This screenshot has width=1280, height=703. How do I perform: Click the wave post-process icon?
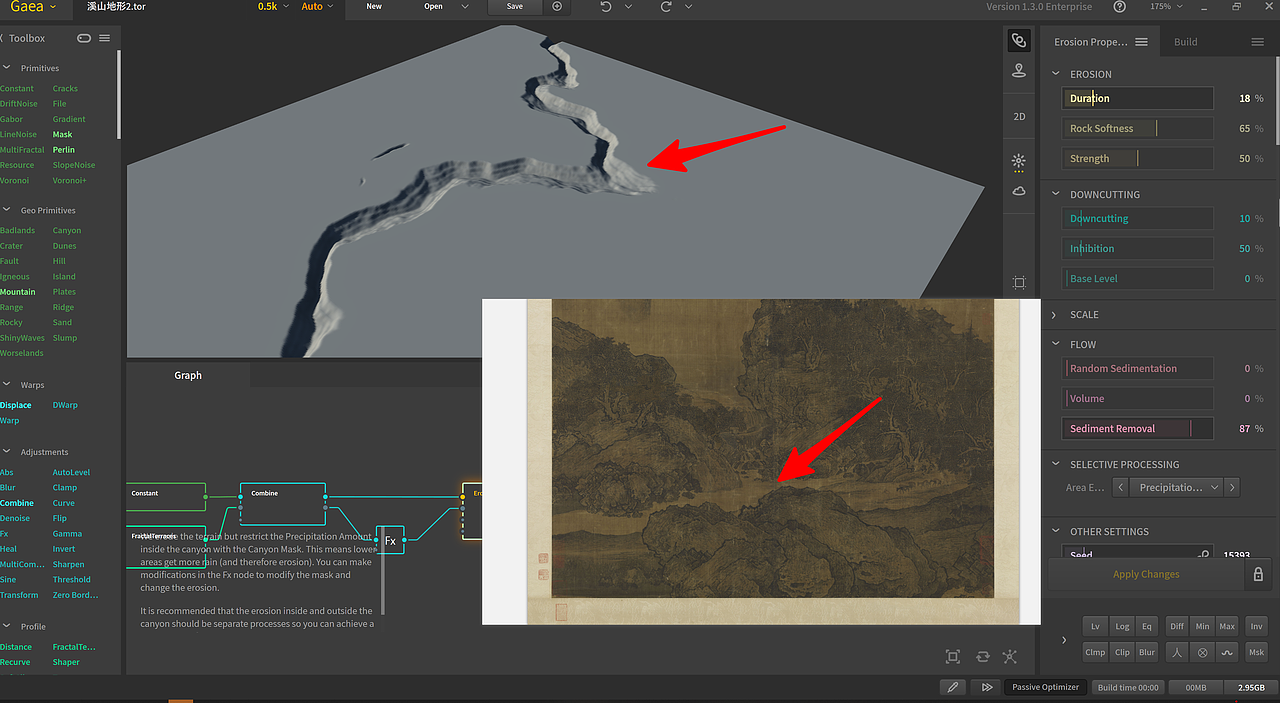click(x=1228, y=652)
